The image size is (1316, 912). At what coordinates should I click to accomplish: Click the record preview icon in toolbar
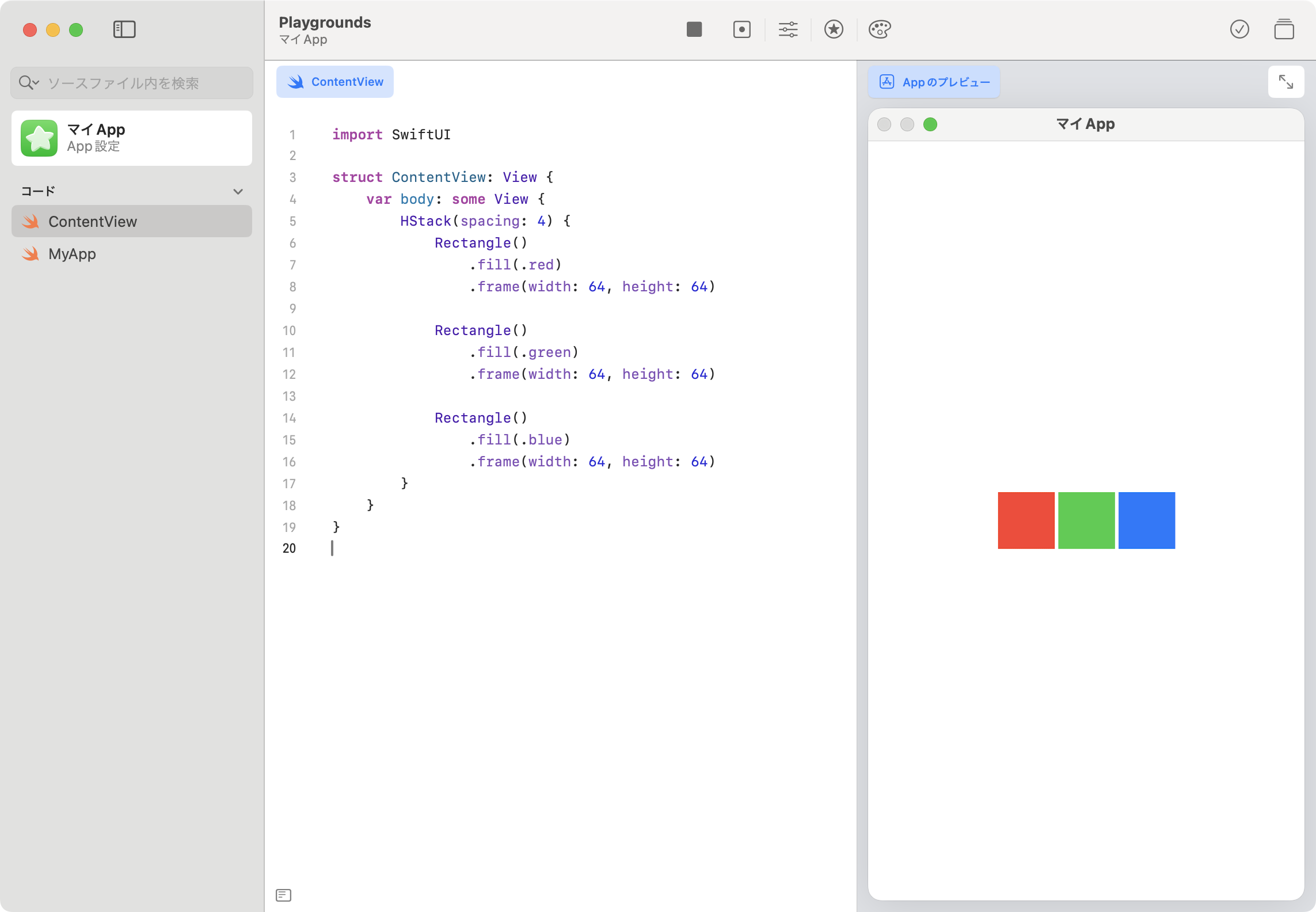(x=741, y=29)
